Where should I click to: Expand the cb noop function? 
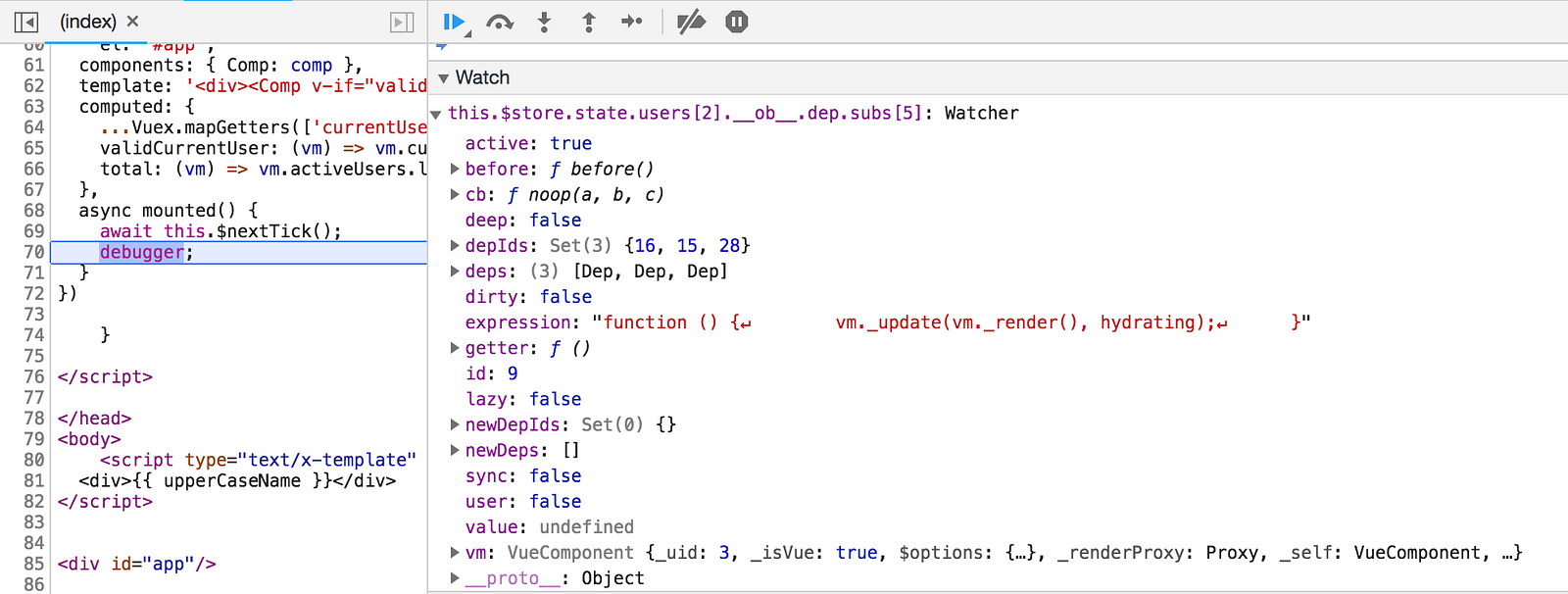click(x=455, y=194)
